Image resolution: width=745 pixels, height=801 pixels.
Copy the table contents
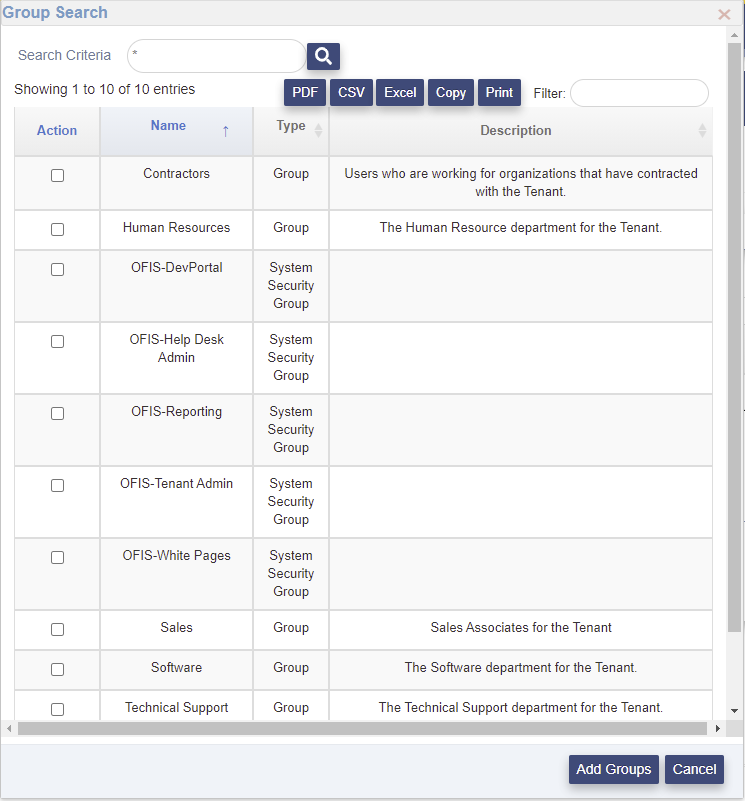click(451, 92)
